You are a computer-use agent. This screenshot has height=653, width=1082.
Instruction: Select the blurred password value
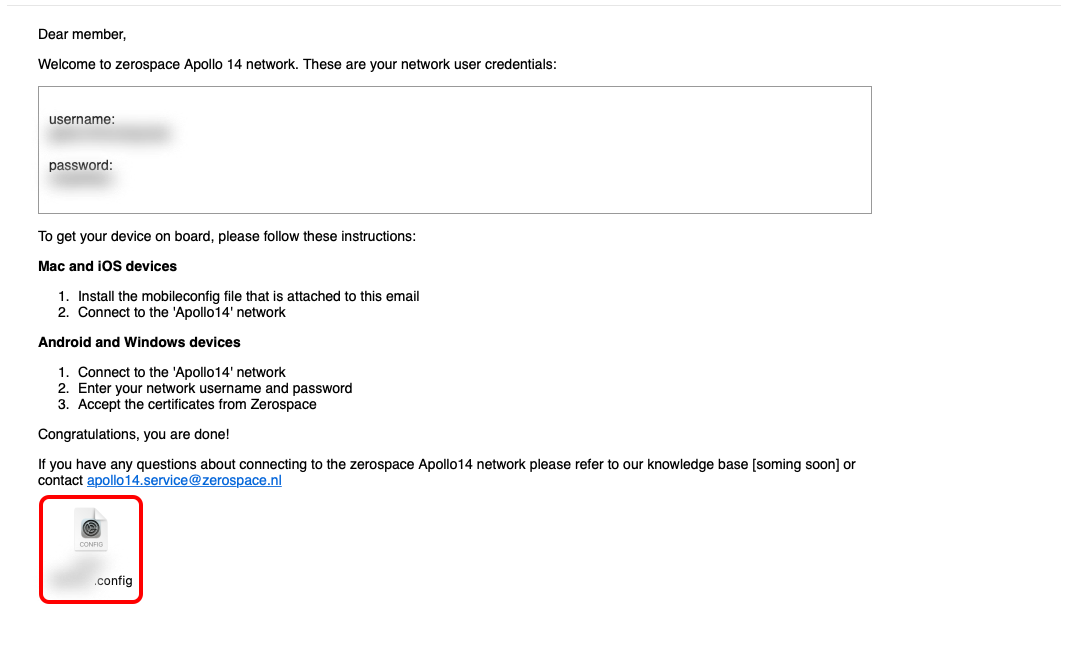[81, 180]
